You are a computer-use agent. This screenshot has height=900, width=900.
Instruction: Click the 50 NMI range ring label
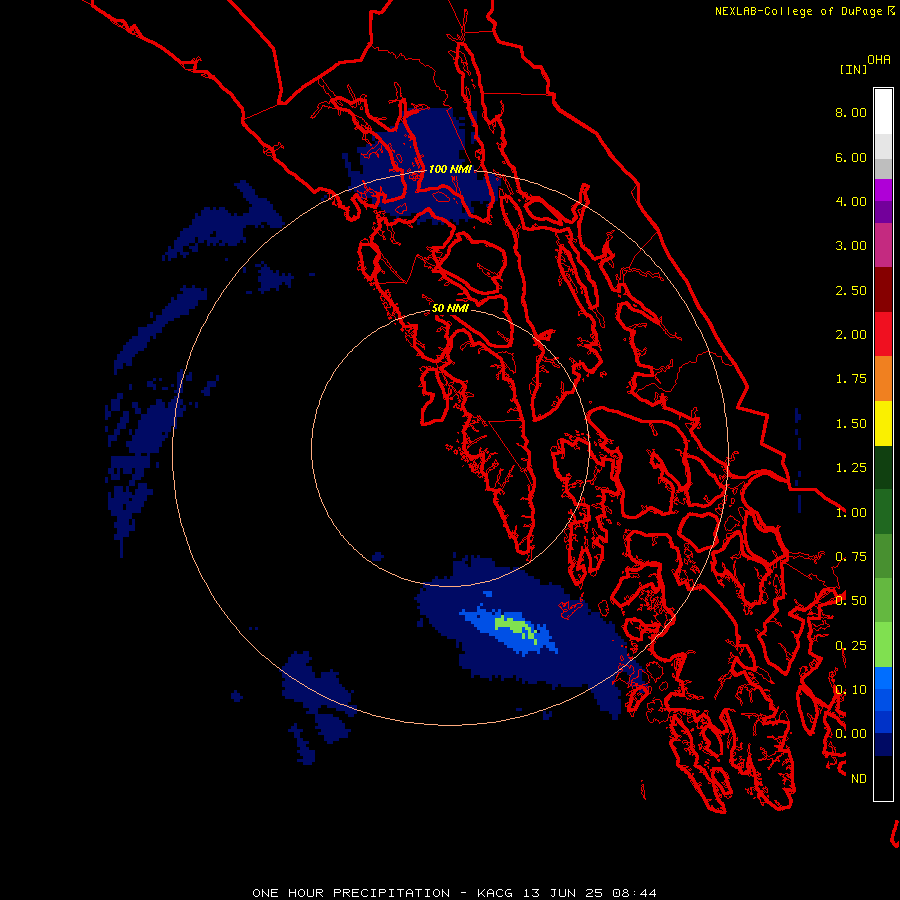coord(450,308)
